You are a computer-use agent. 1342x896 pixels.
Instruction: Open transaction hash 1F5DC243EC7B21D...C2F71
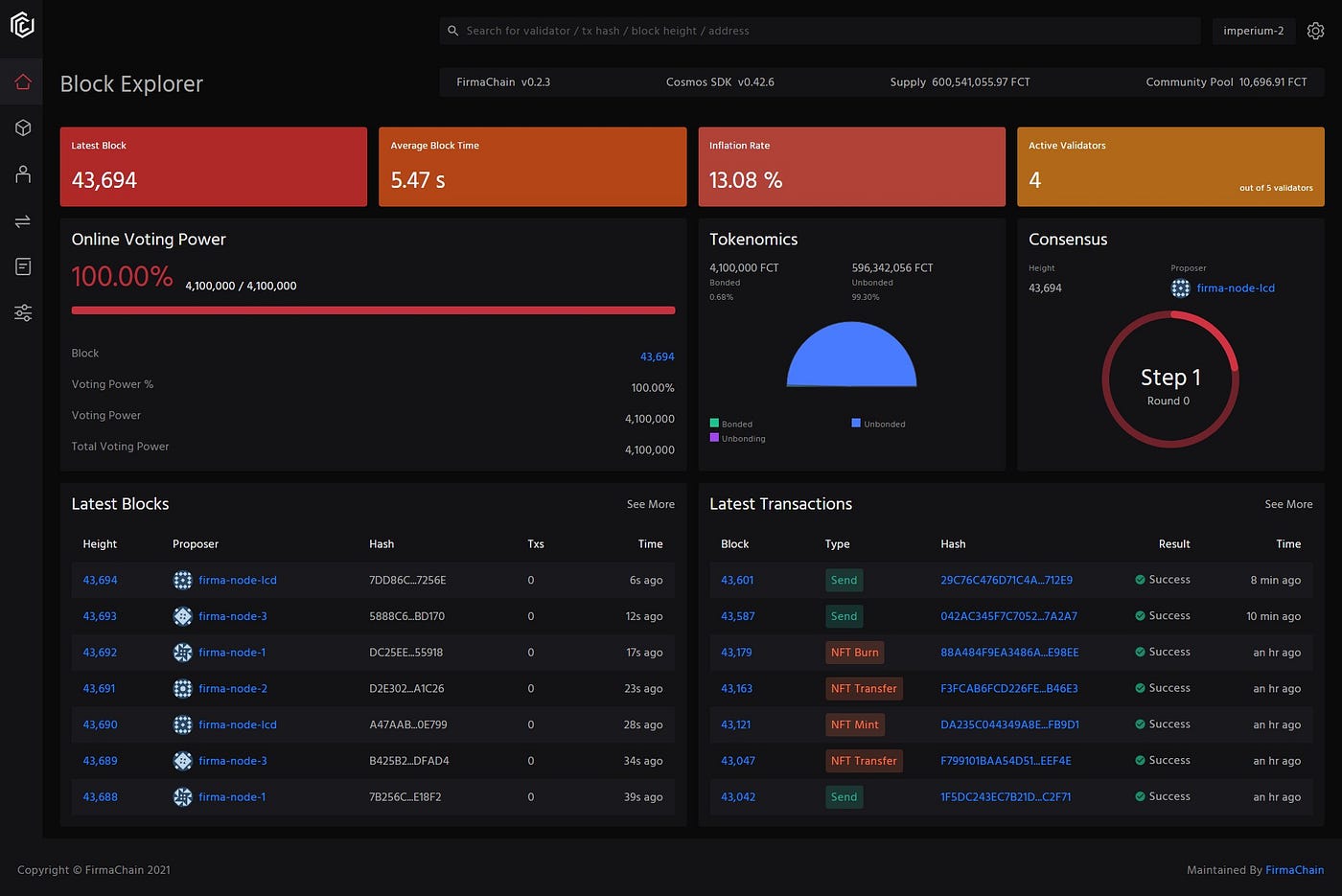1006,796
